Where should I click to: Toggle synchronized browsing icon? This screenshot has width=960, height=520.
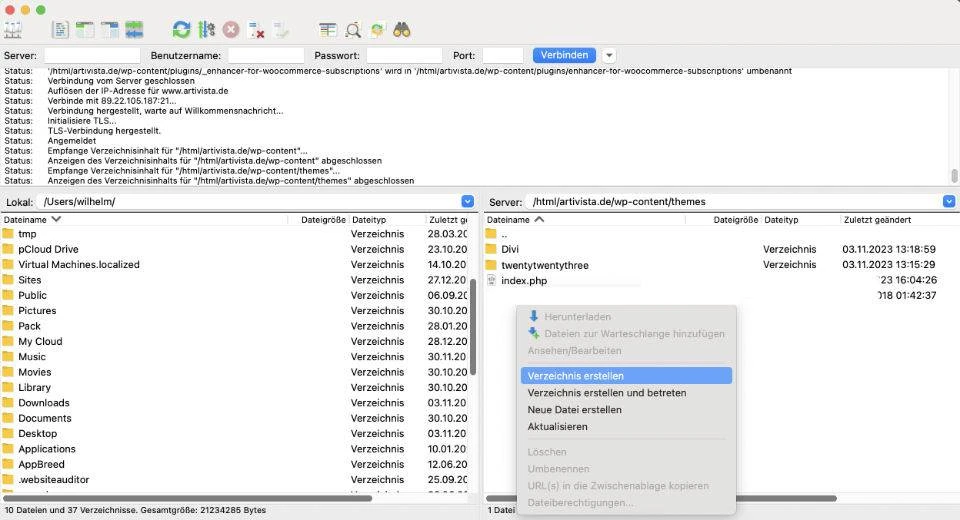coord(377,29)
